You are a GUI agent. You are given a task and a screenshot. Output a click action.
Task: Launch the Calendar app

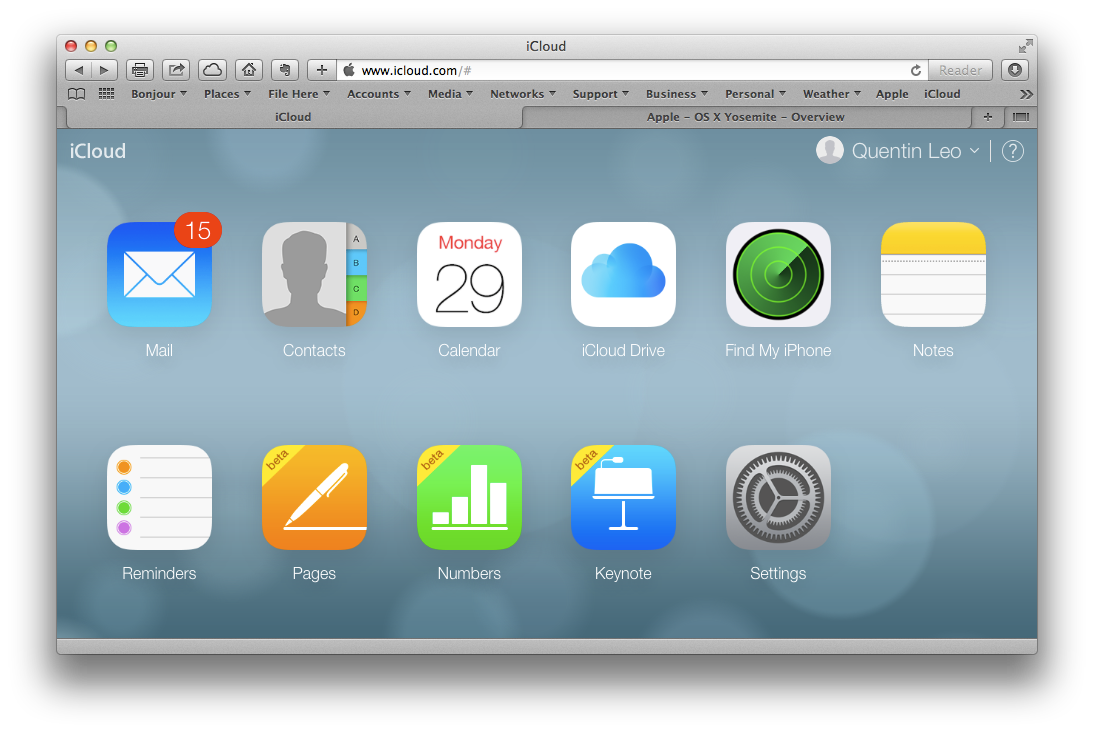click(x=469, y=275)
